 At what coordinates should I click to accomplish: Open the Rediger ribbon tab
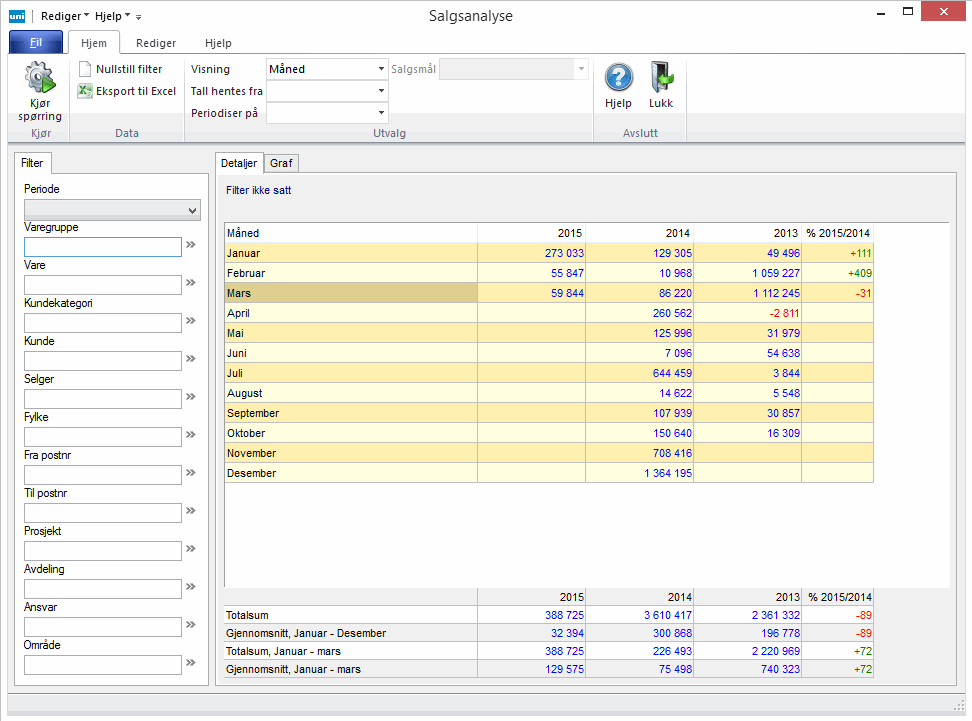(x=156, y=43)
